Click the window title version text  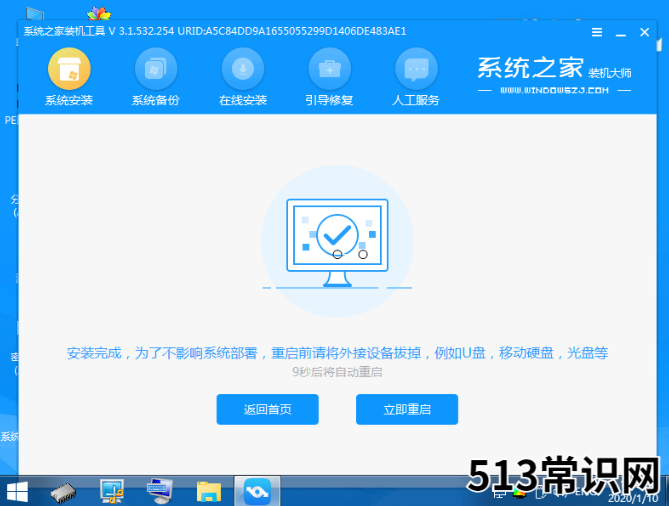click(x=215, y=31)
